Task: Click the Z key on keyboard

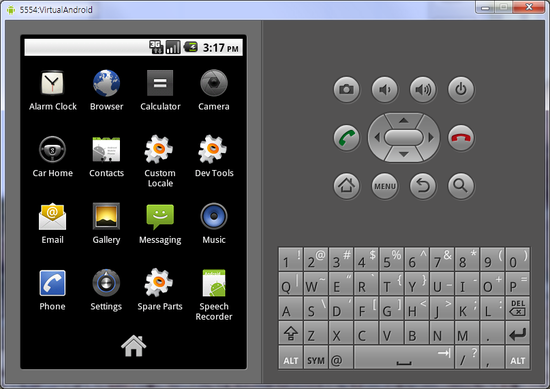Action: 316,333
